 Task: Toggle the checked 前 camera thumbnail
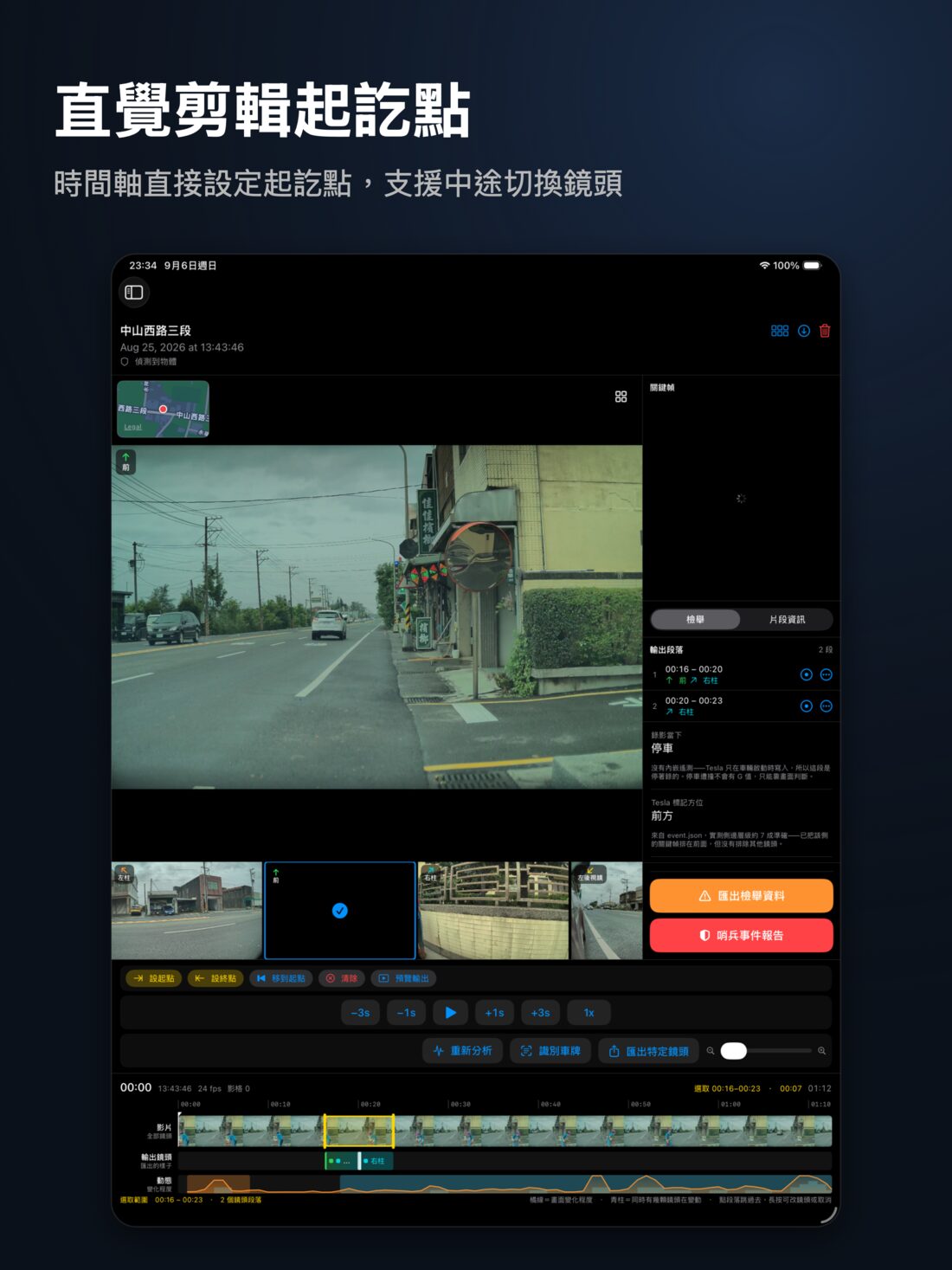(340, 911)
